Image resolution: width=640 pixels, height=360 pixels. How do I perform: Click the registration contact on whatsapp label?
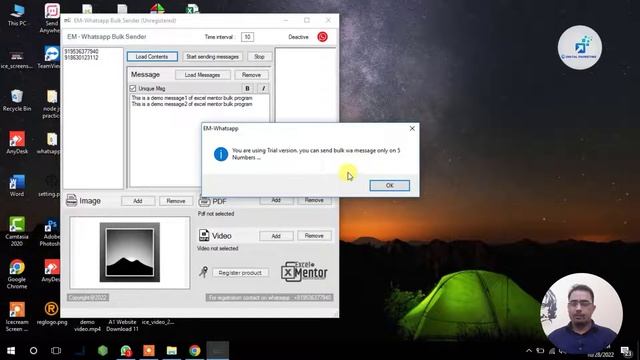click(269, 298)
